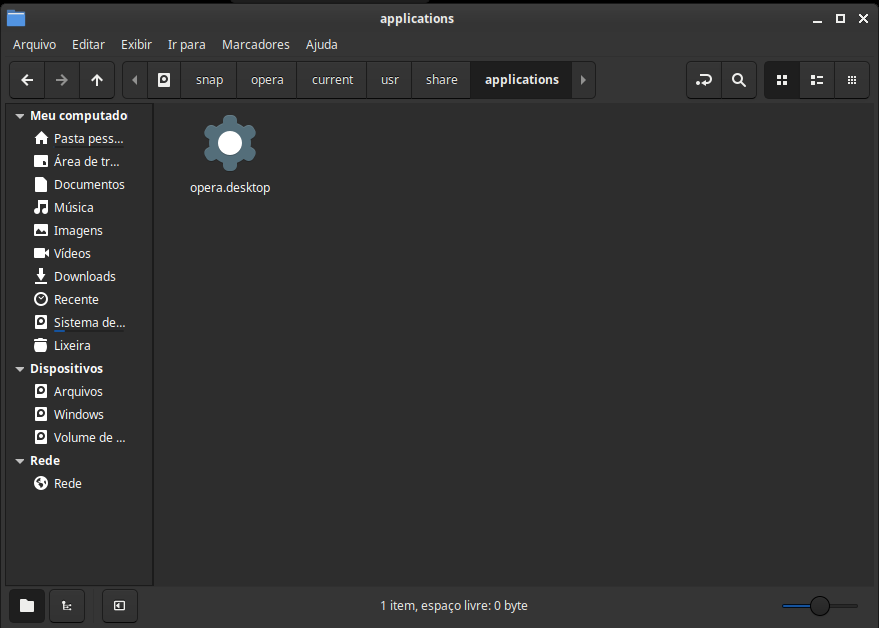The height and width of the screenshot is (628, 879).
Task: Jump to the opera path segment
Action: (267, 80)
